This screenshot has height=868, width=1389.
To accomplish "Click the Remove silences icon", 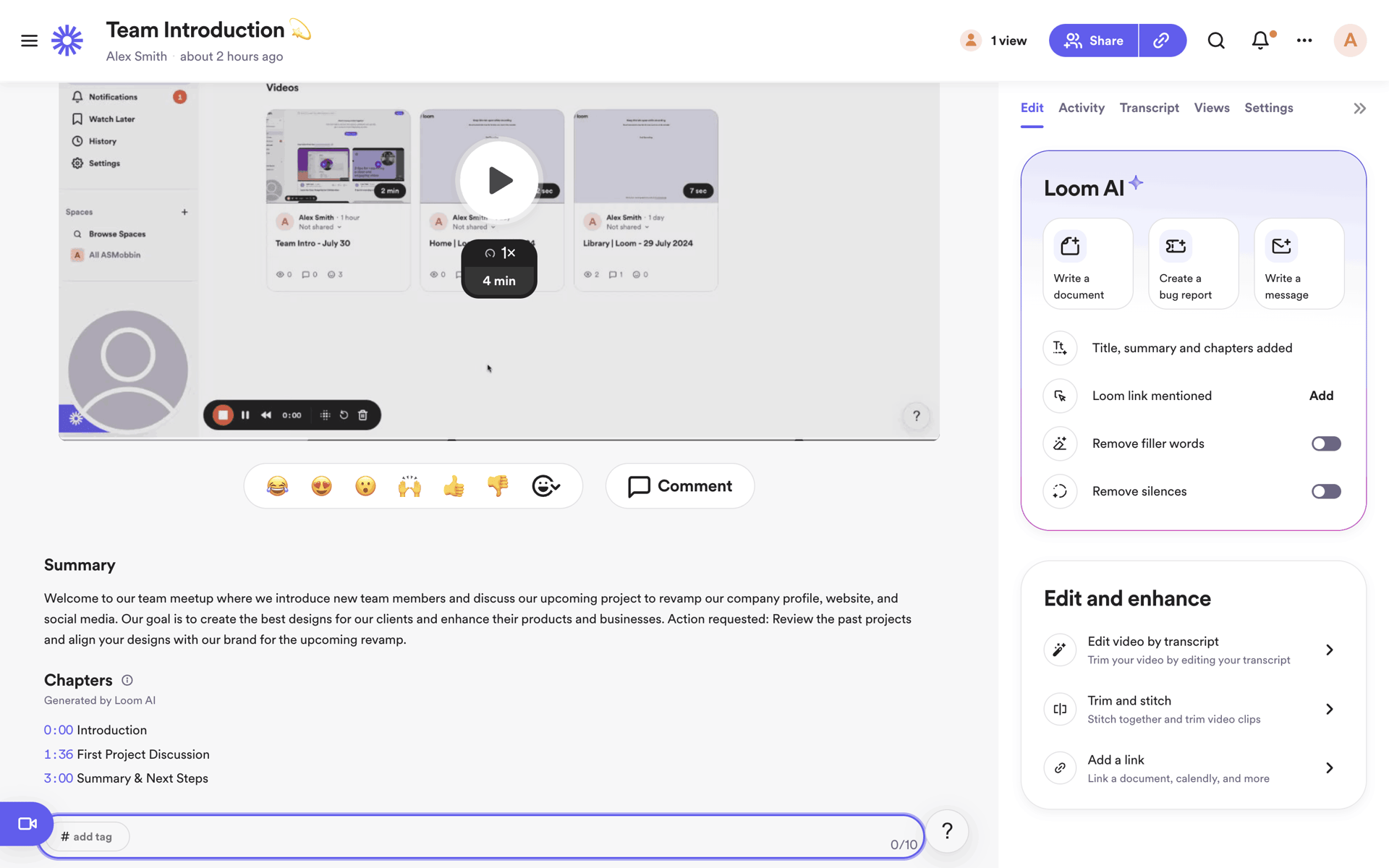I will tap(1060, 491).
